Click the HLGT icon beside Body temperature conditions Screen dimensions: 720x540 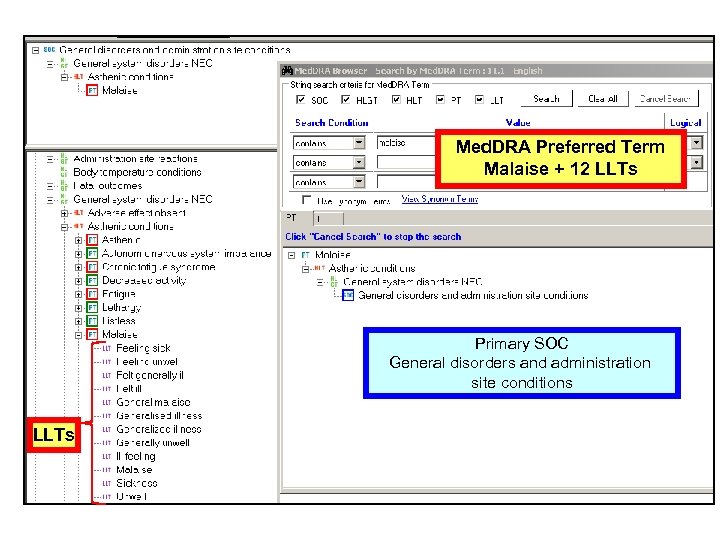(64, 172)
